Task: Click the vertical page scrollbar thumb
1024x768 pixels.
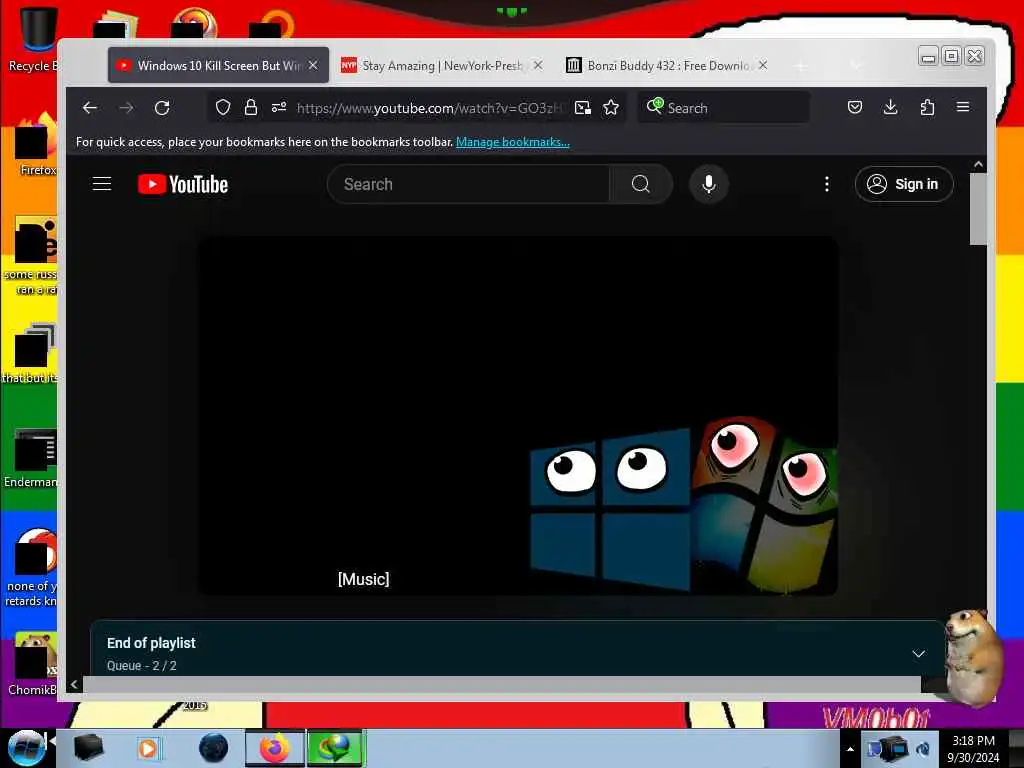Action: click(x=978, y=209)
